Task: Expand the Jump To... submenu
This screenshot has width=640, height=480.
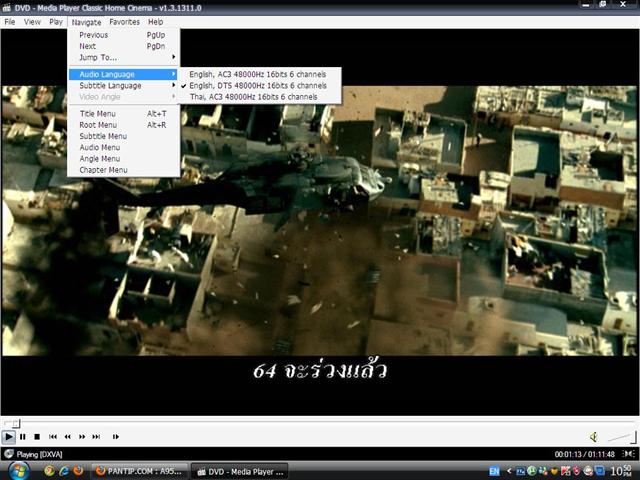Action: coord(124,58)
